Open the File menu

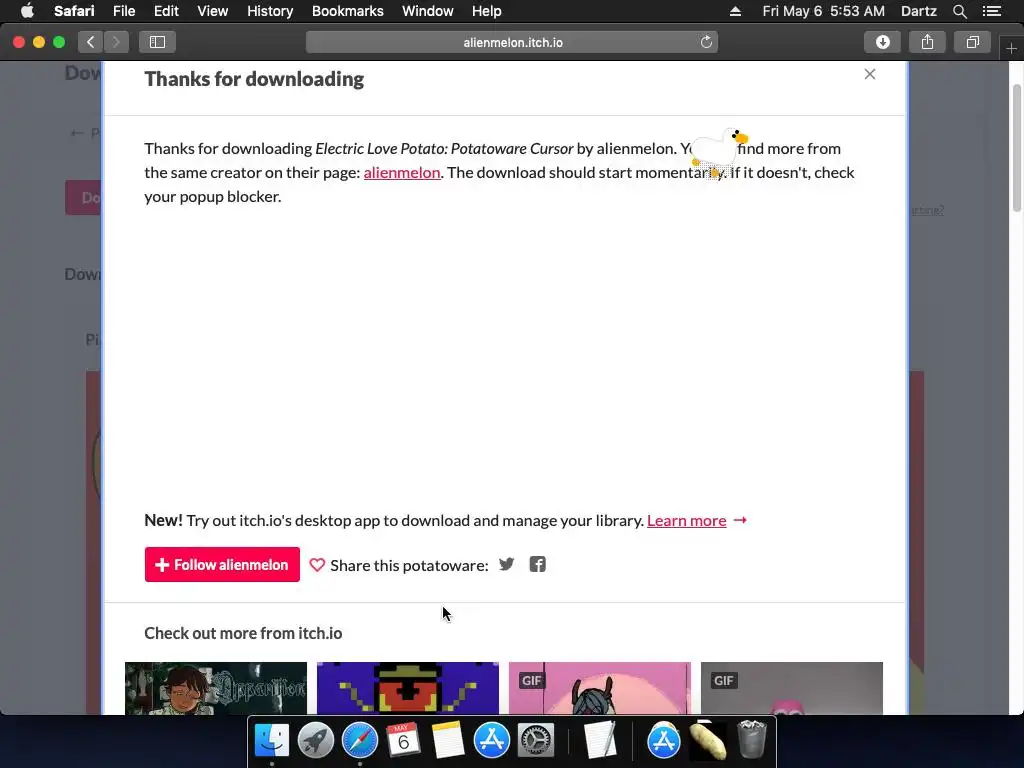pyautogui.click(x=124, y=11)
